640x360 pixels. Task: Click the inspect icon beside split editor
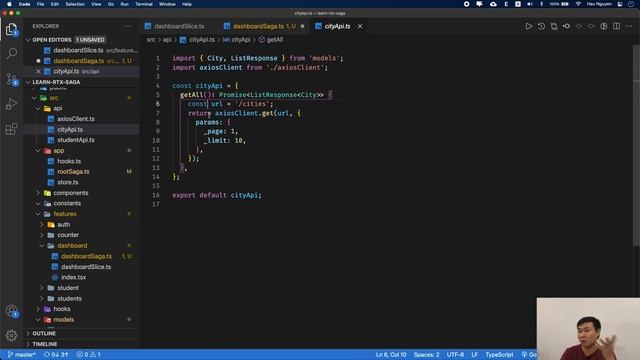604,26
